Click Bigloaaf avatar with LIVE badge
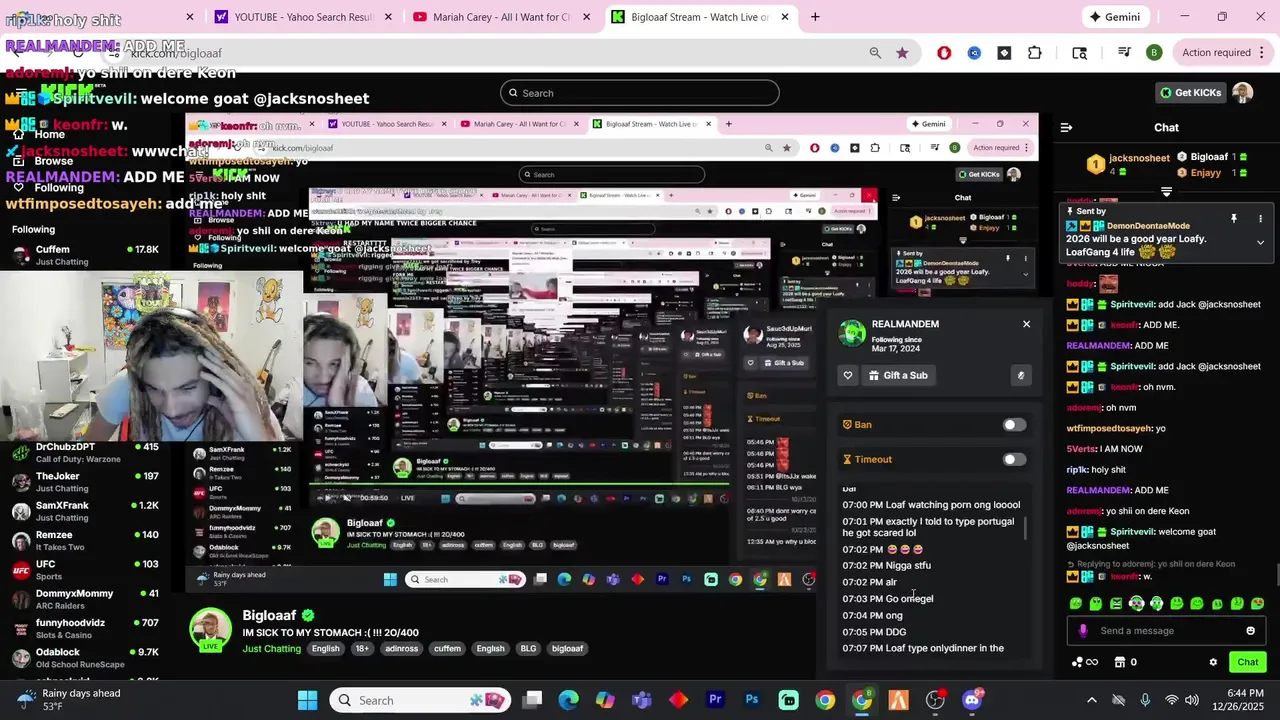 (211, 630)
